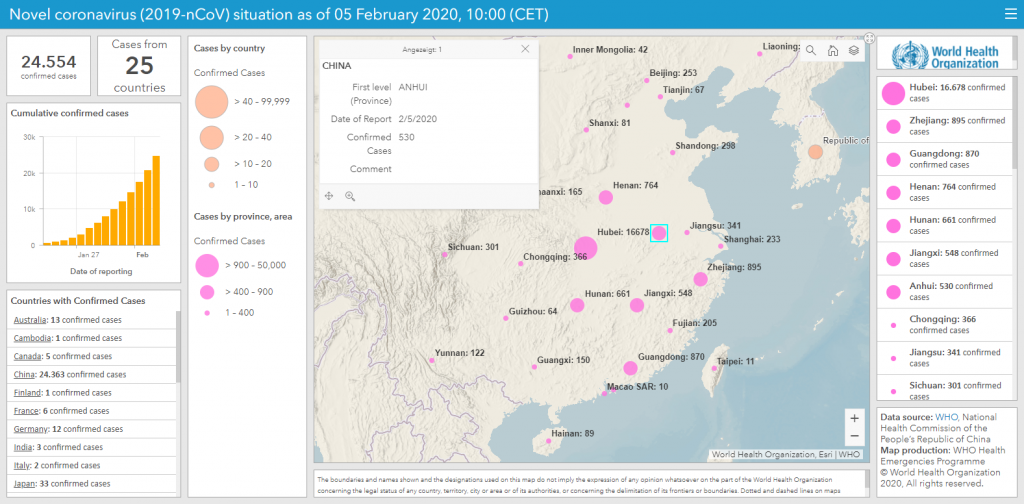Select the Sichuan marker dot

click(x=445, y=255)
